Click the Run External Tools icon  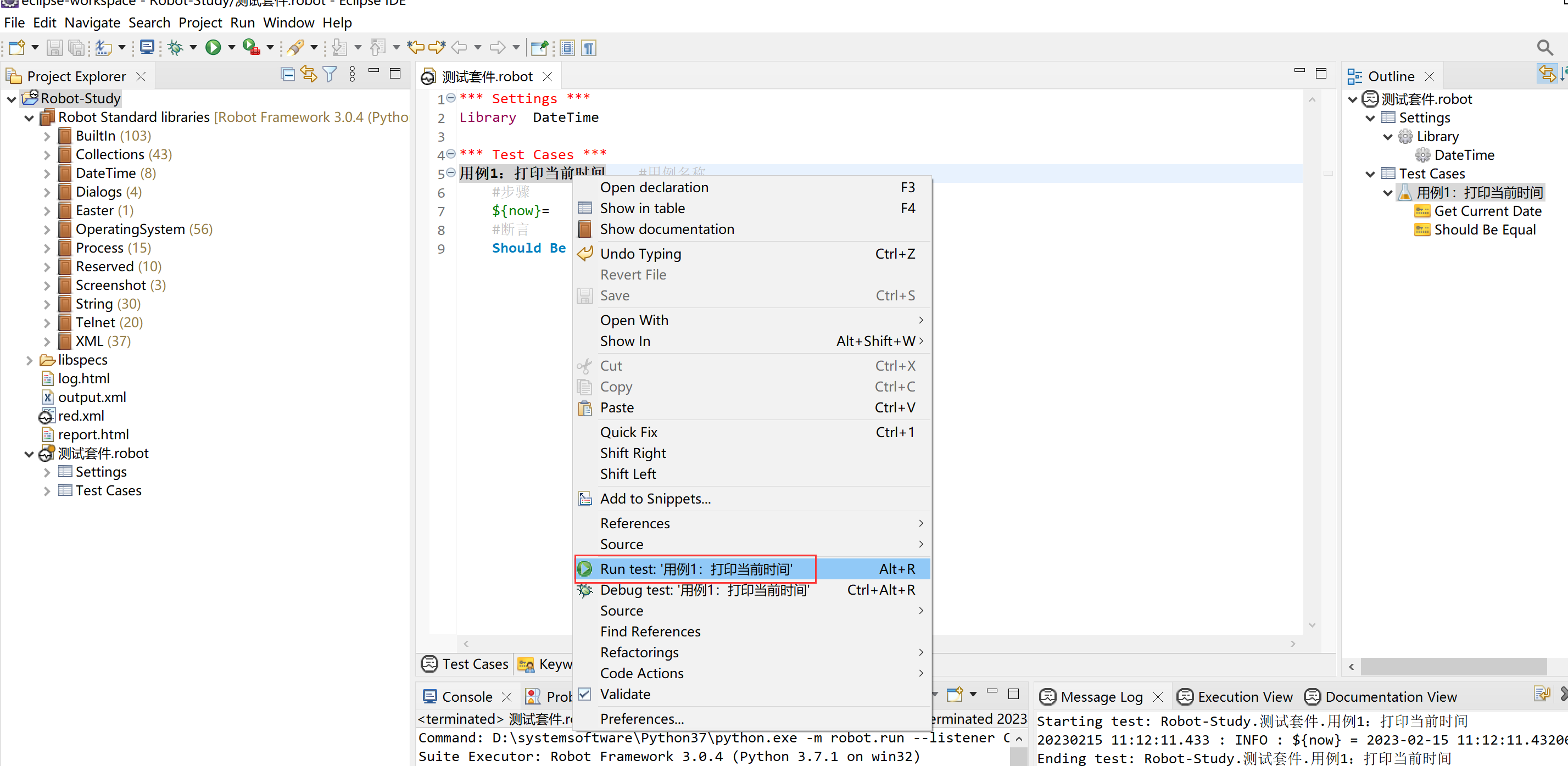click(251, 47)
